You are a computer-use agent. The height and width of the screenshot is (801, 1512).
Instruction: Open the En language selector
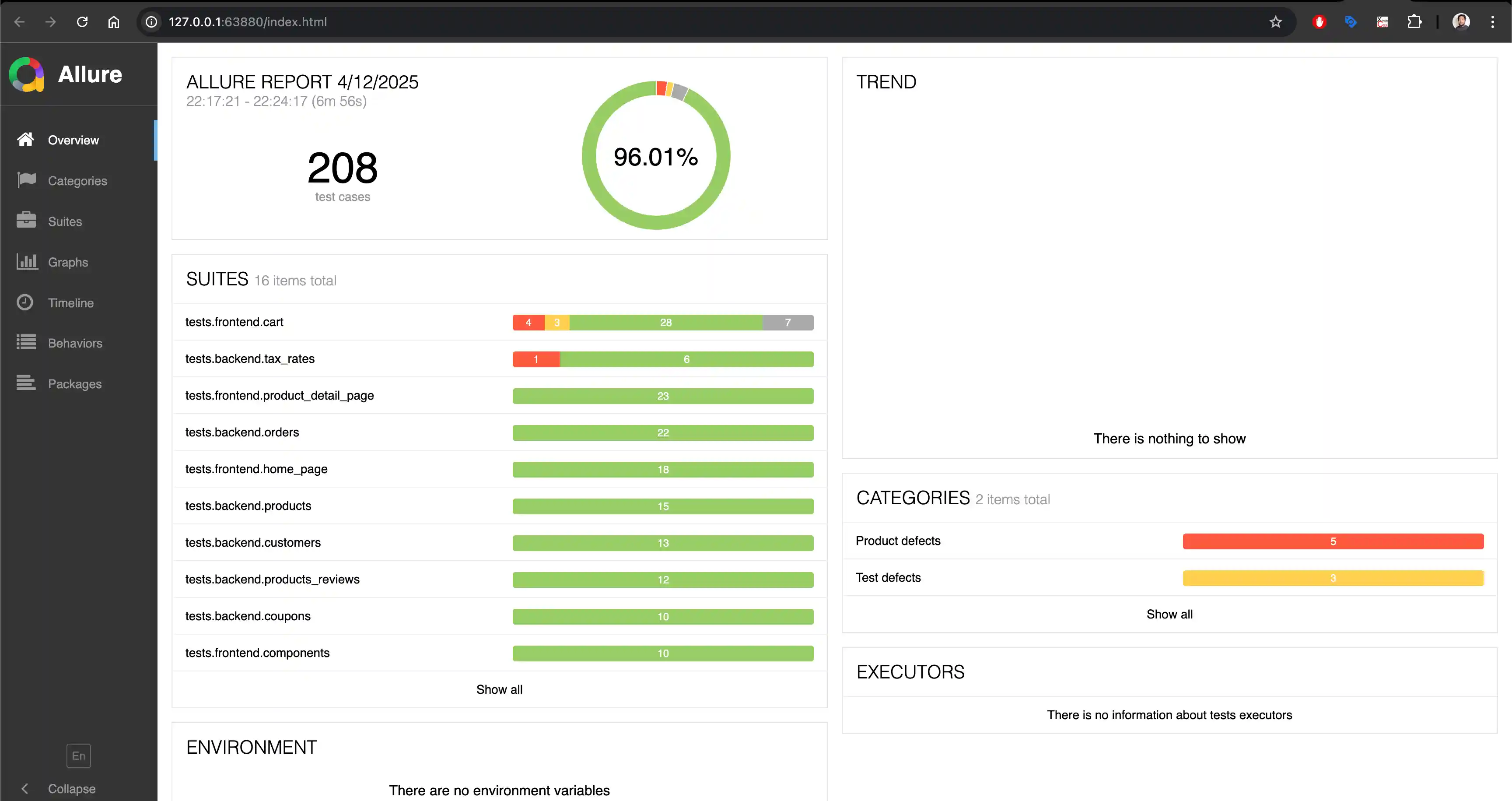78,756
